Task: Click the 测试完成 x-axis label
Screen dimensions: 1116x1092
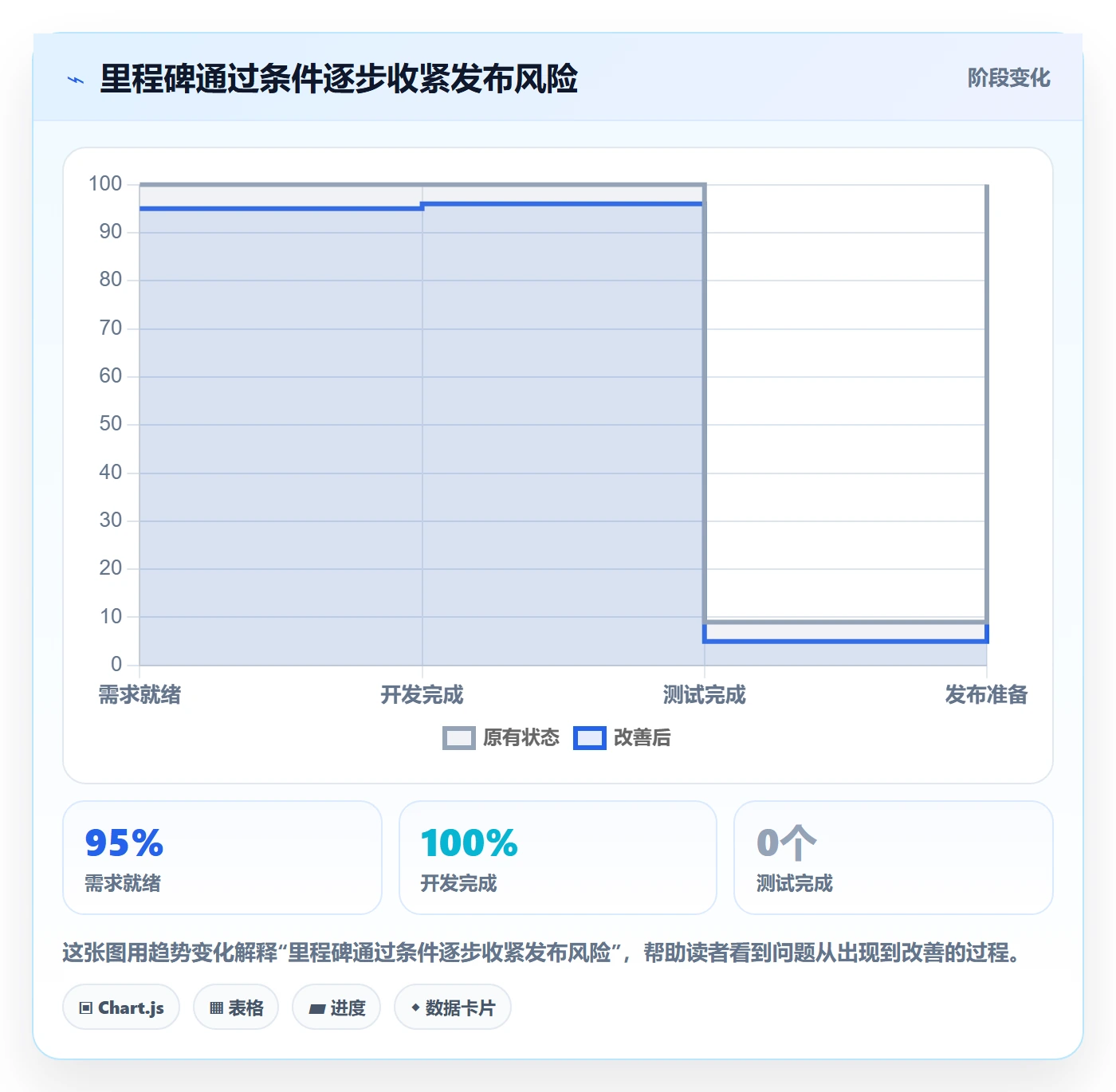Action: pyautogui.click(x=705, y=695)
